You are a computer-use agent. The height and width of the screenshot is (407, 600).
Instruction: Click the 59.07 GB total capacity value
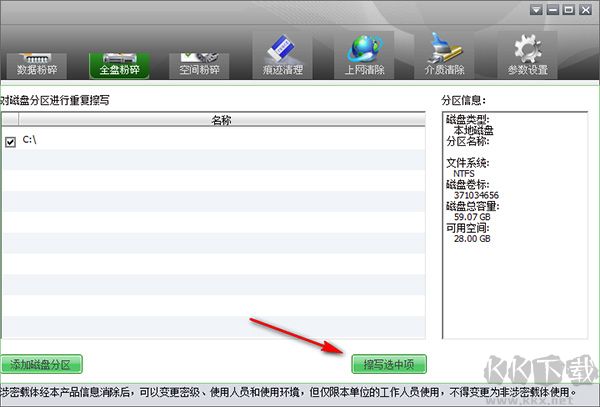472,217
